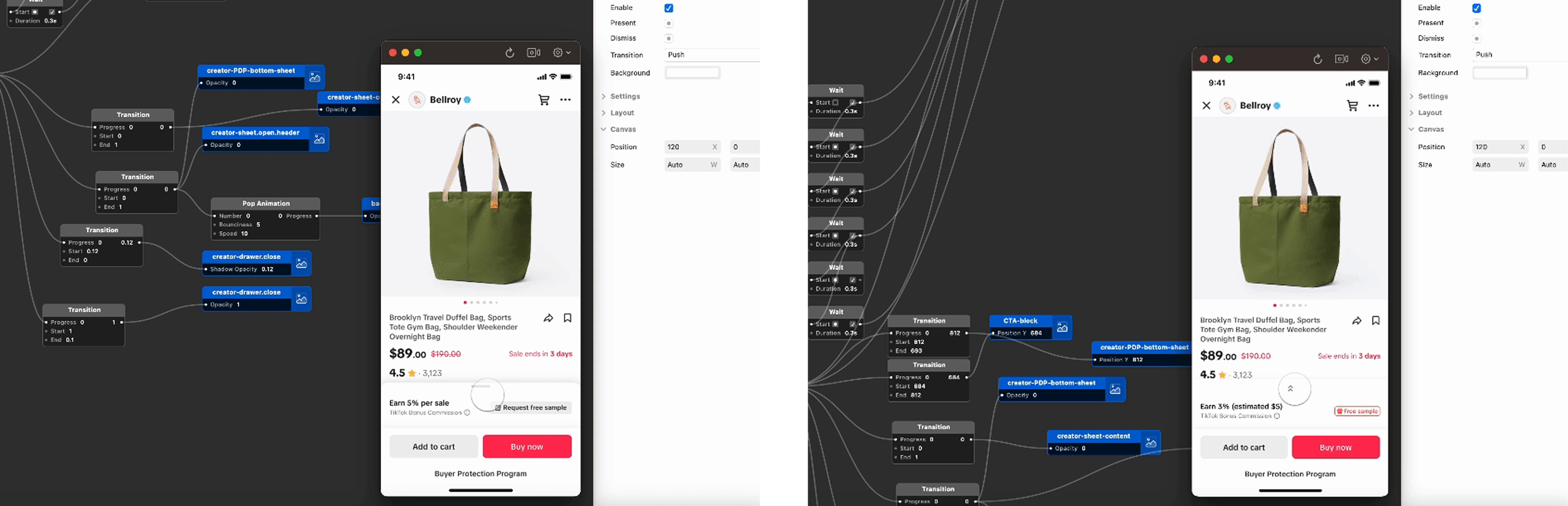This screenshot has height=506, width=1568.
Task: Tap bookmark icon beside product title in right prototype
Action: pyautogui.click(x=1376, y=320)
